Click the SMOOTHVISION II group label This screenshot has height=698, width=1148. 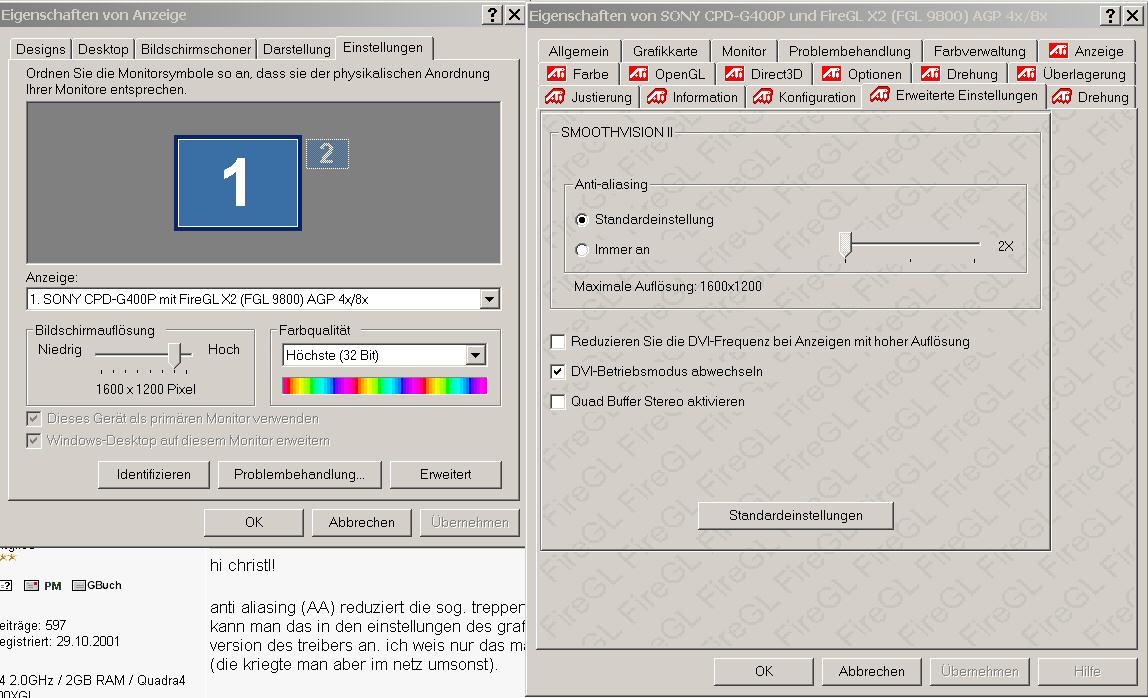(x=616, y=133)
